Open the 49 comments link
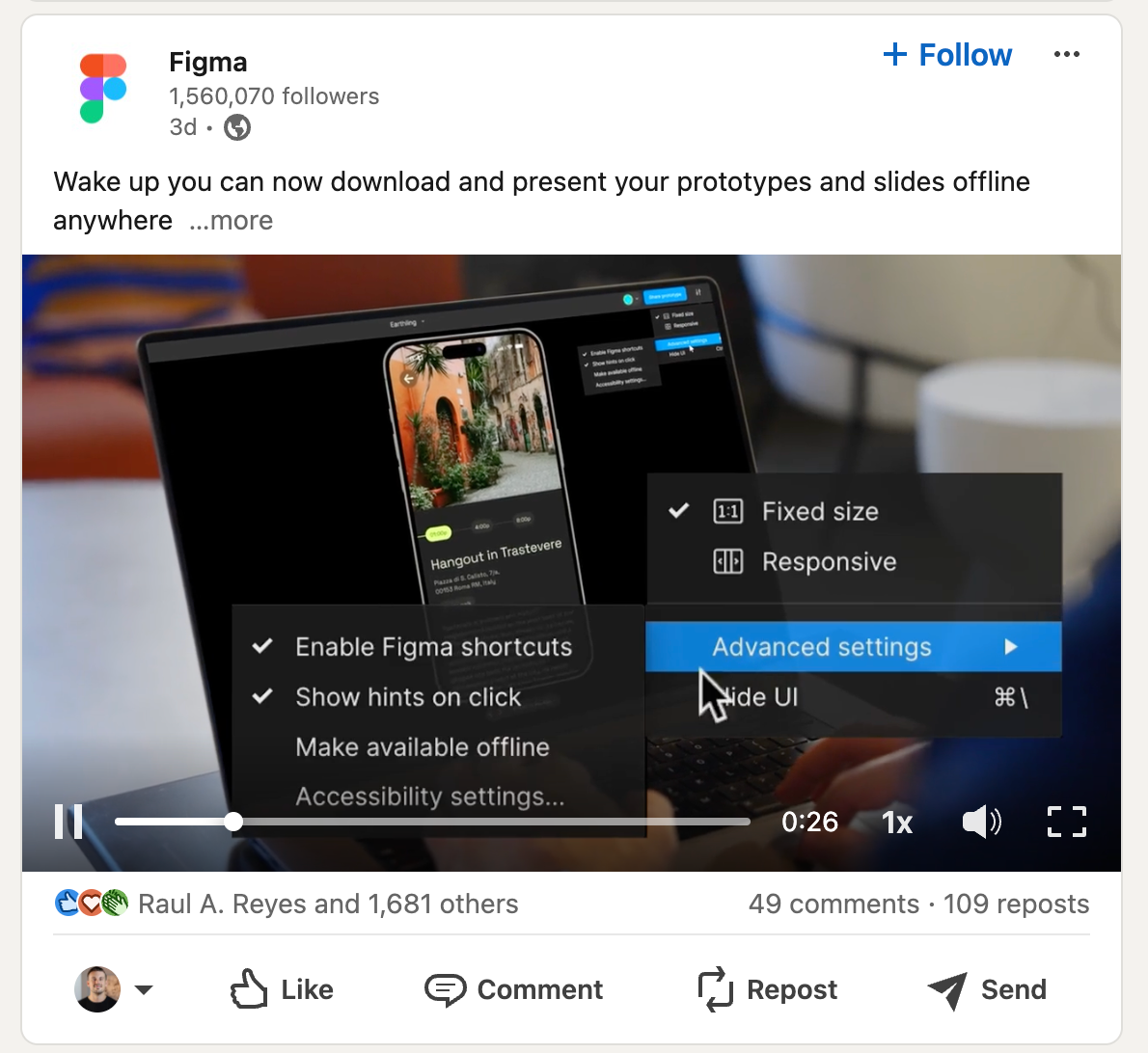This screenshot has width=1148, height=1053. [834, 904]
